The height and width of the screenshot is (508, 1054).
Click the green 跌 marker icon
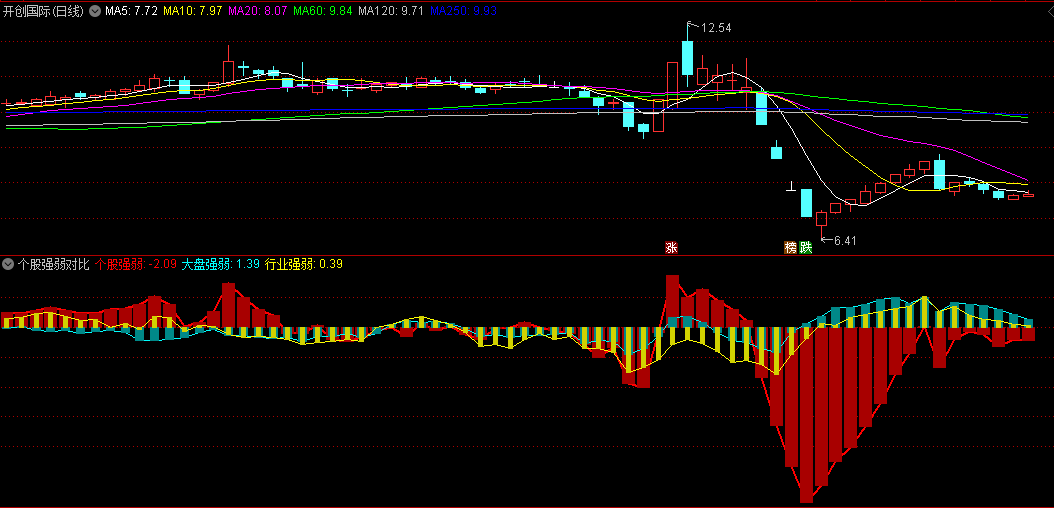tap(806, 247)
